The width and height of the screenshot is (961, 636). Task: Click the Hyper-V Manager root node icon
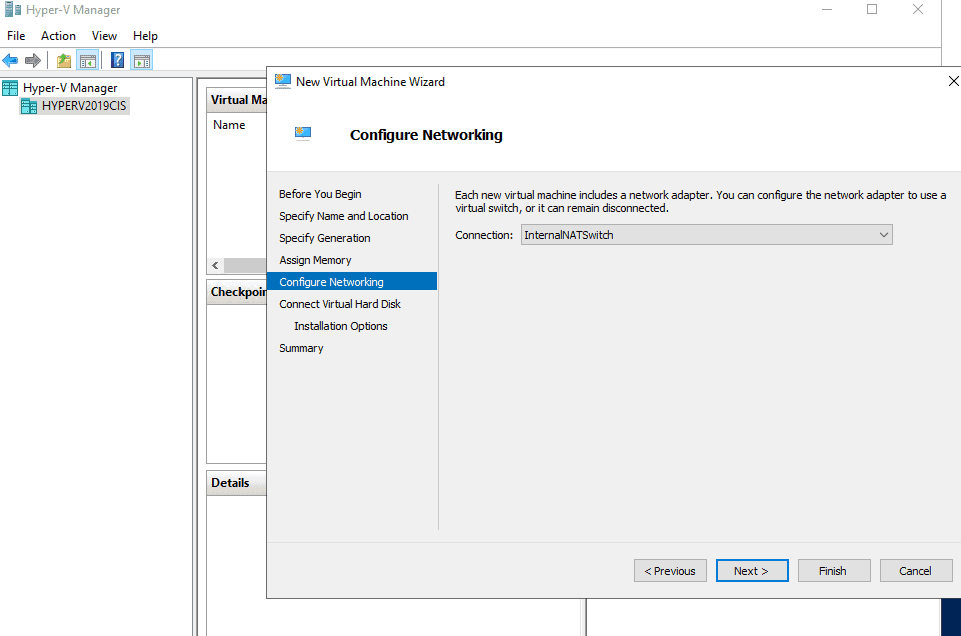(x=10, y=87)
